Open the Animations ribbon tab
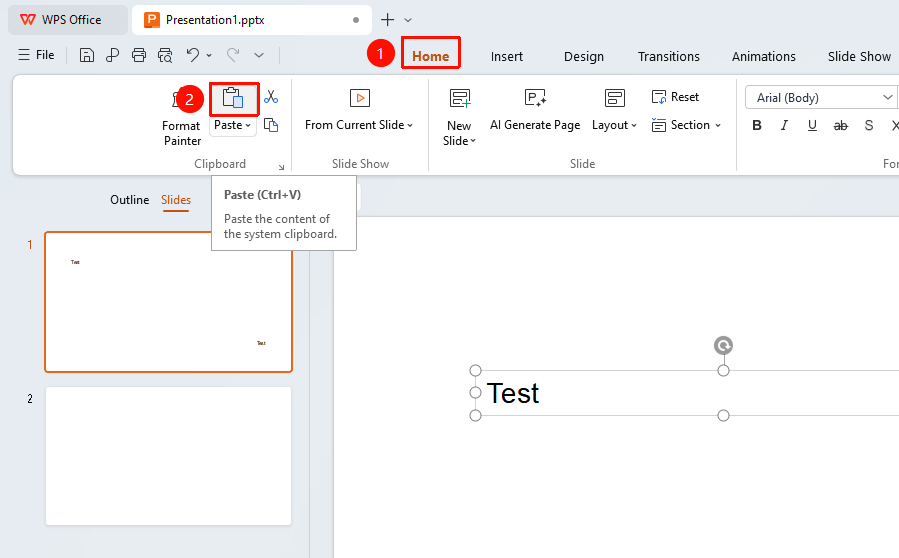This screenshot has width=899, height=558. click(764, 56)
